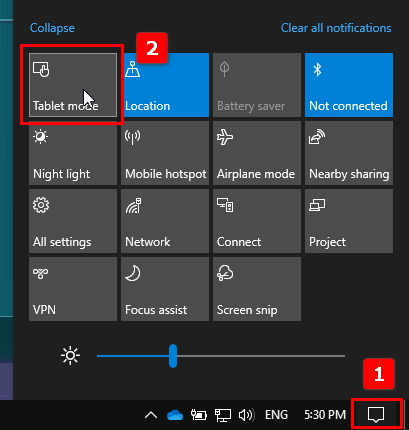Collapse the quick actions panel
Image resolution: width=409 pixels, height=430 pixels.
(x=52, y=28)
